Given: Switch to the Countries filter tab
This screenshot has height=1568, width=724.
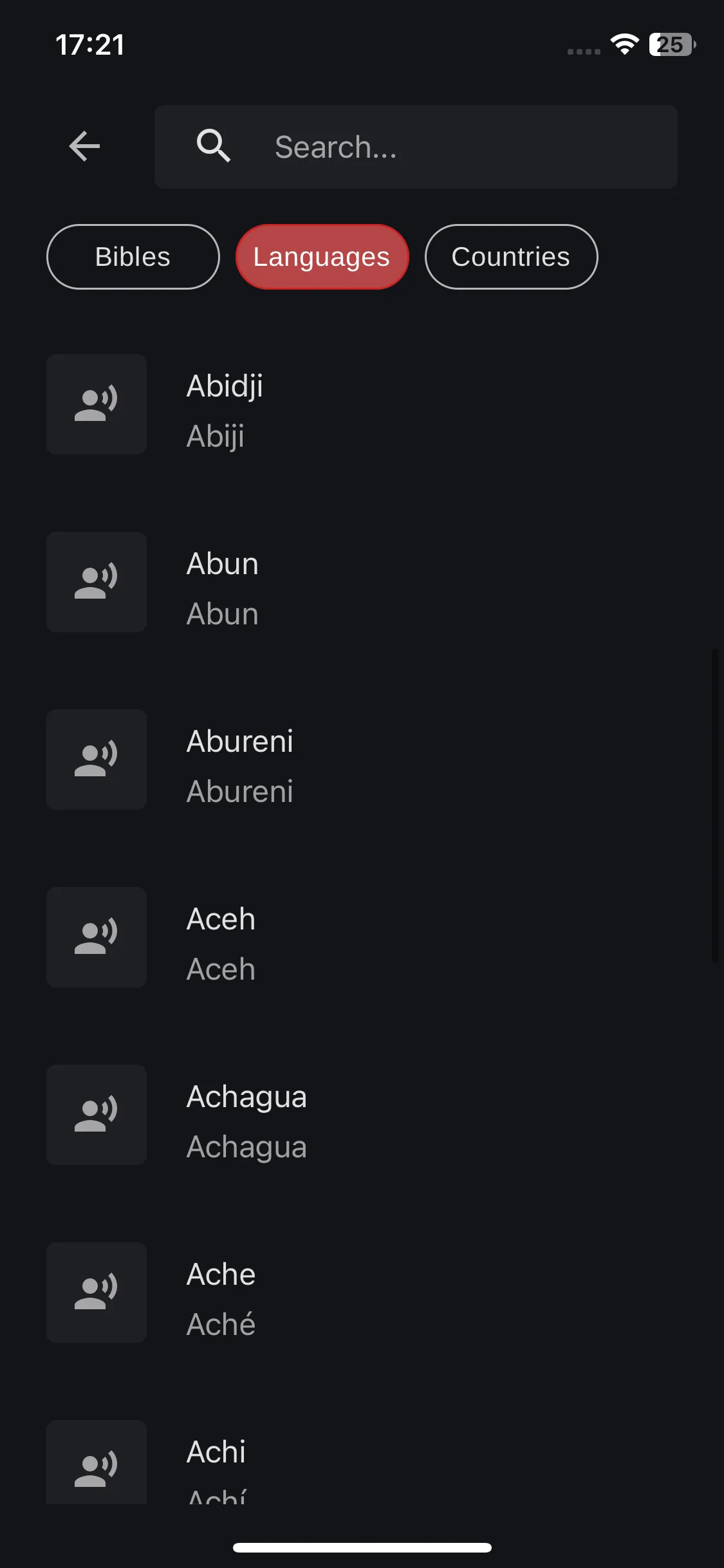Looking at the screenshot, I should 511,257.
